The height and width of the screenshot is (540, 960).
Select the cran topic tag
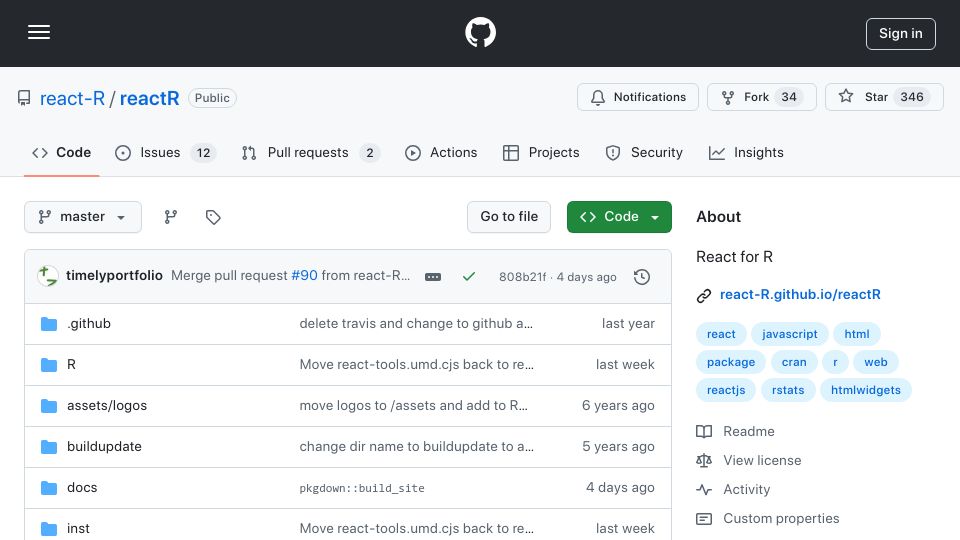coord(794,362)
